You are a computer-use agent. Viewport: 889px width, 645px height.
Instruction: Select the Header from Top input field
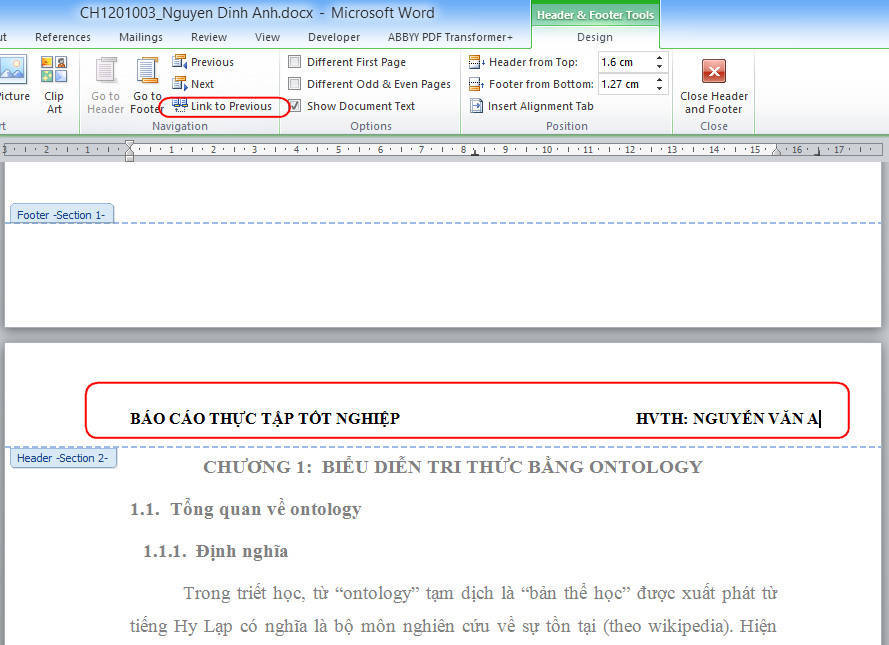click(x=622, y=61)
